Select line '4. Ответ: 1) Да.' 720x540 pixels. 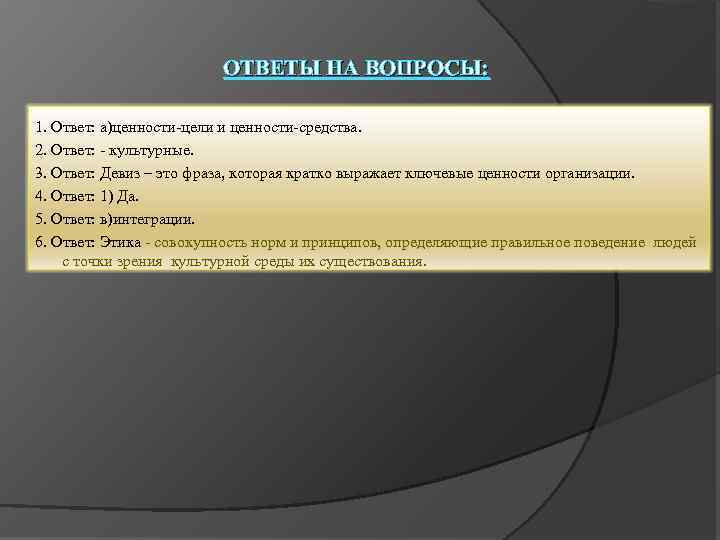tap(87, 197)
